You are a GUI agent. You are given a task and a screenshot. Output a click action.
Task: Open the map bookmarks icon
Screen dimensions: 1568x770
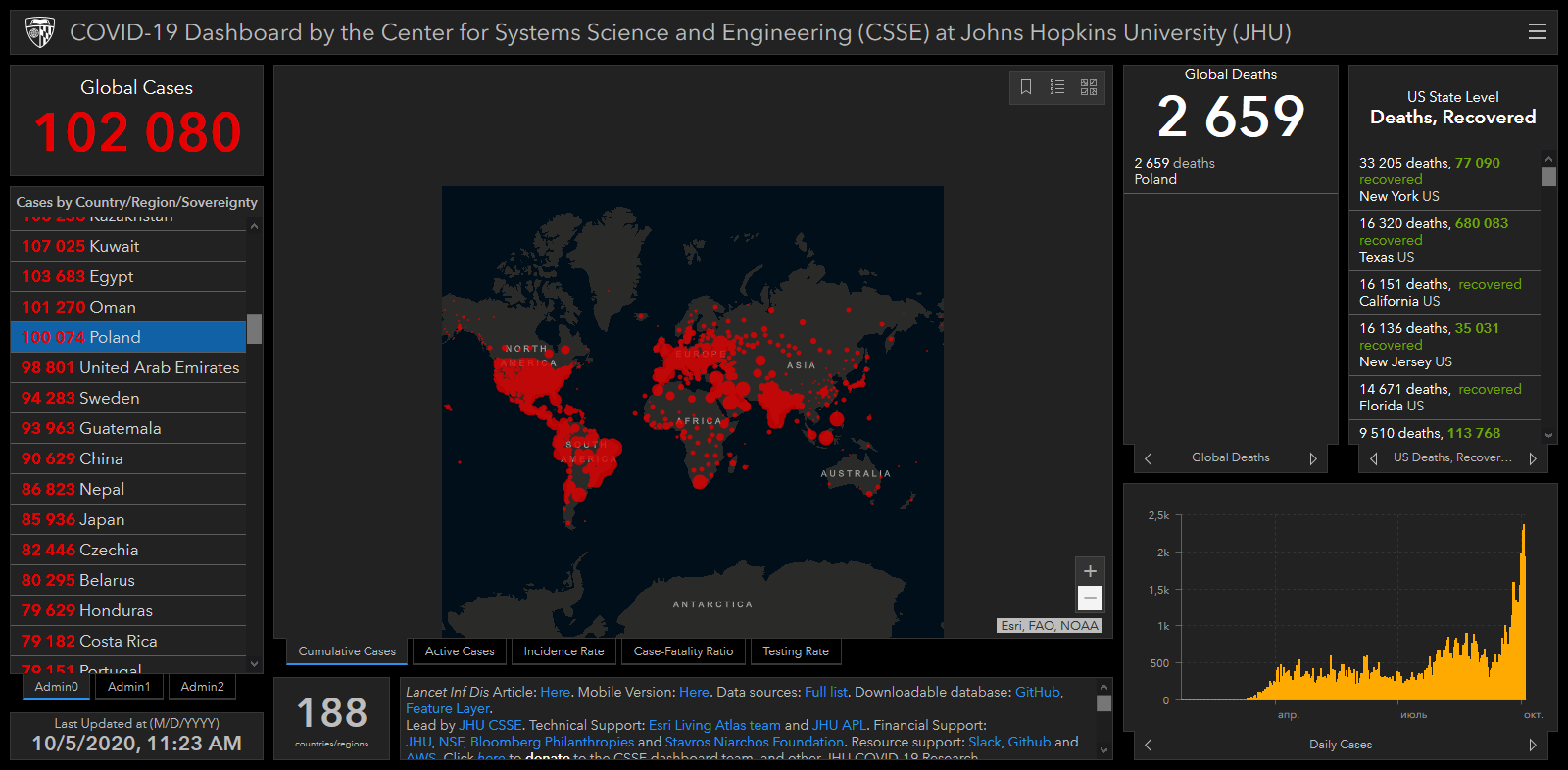click(x=1026, y=87)
